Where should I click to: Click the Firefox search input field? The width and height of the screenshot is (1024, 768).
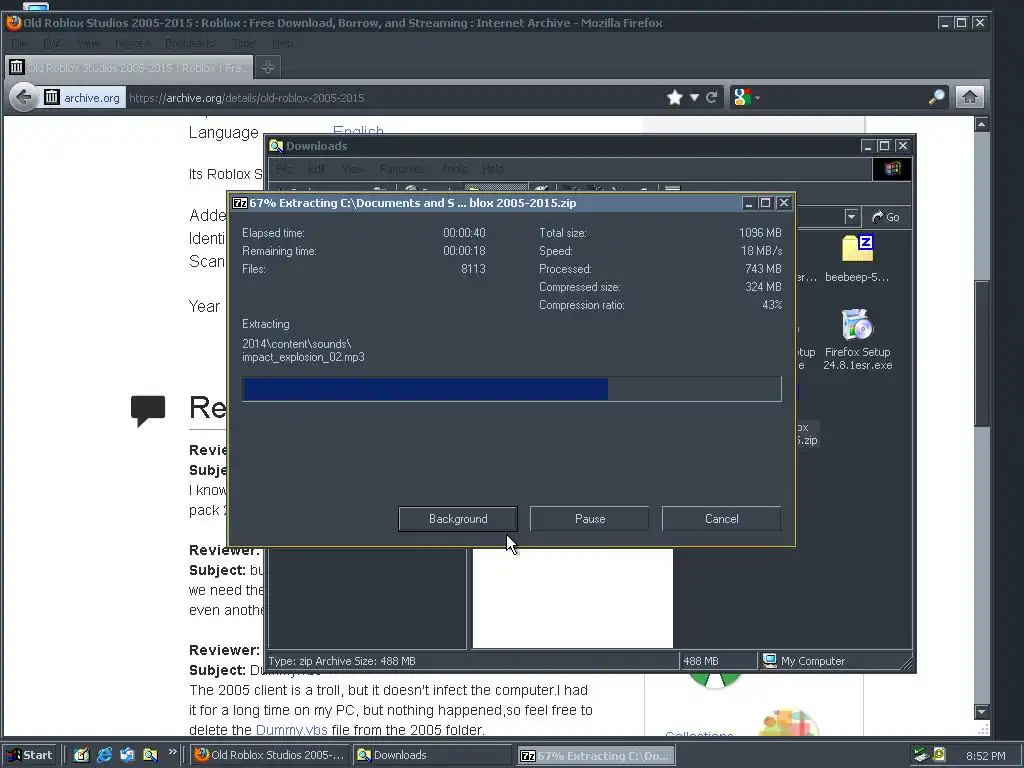coord(842,98)
